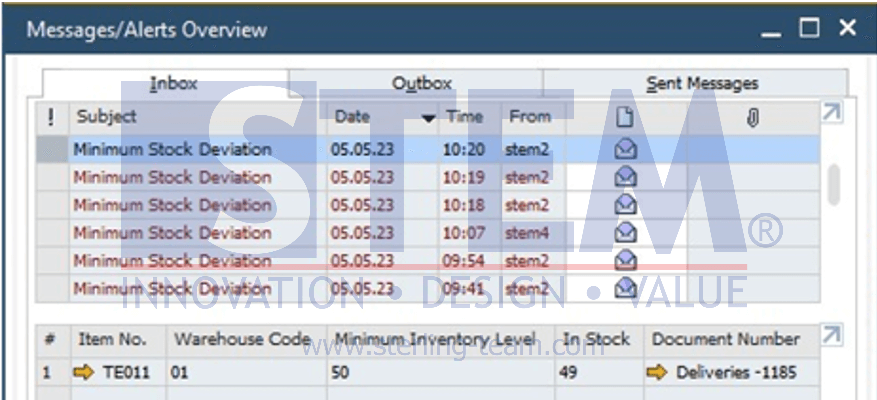The image size is (877, 400).
Task: Click the Warehouse Code column header
Action: click(x=247, y=340)
